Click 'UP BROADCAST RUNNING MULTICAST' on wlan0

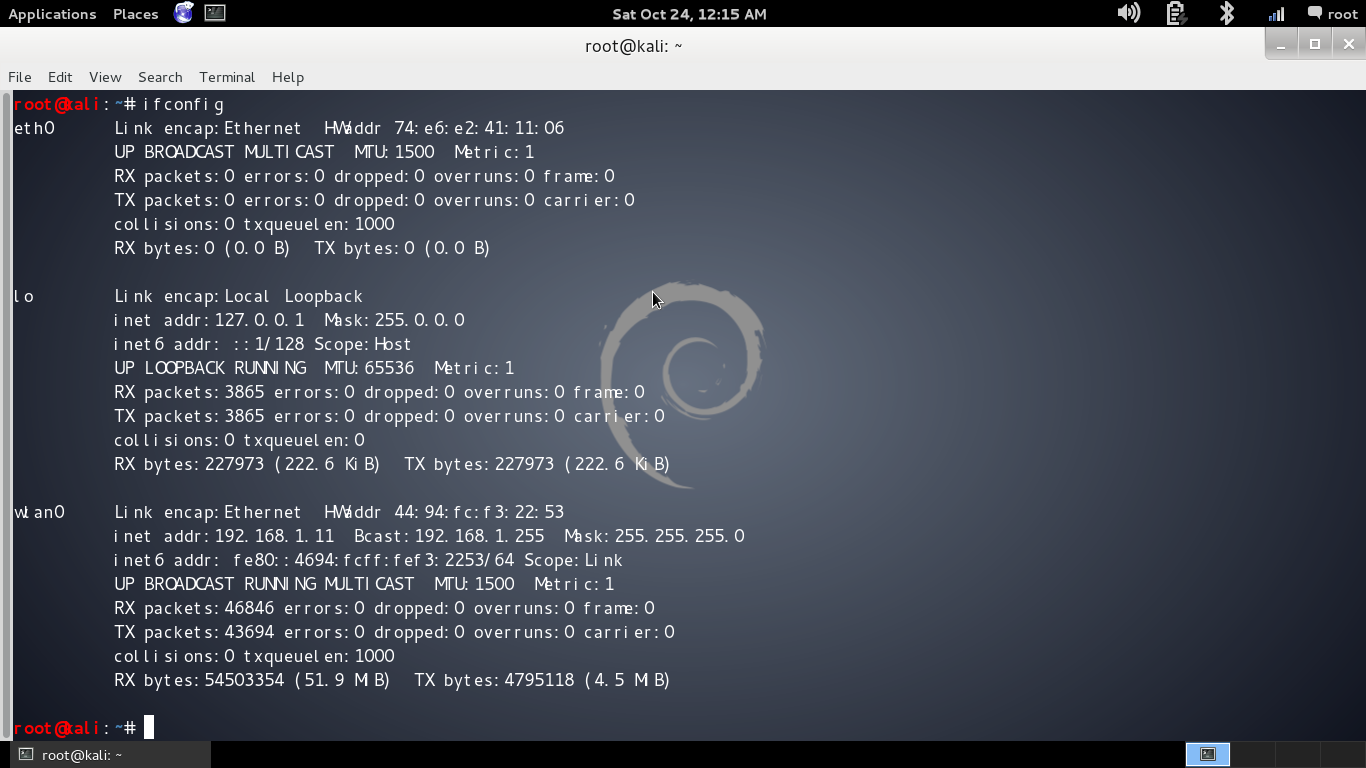coord(264,584)
